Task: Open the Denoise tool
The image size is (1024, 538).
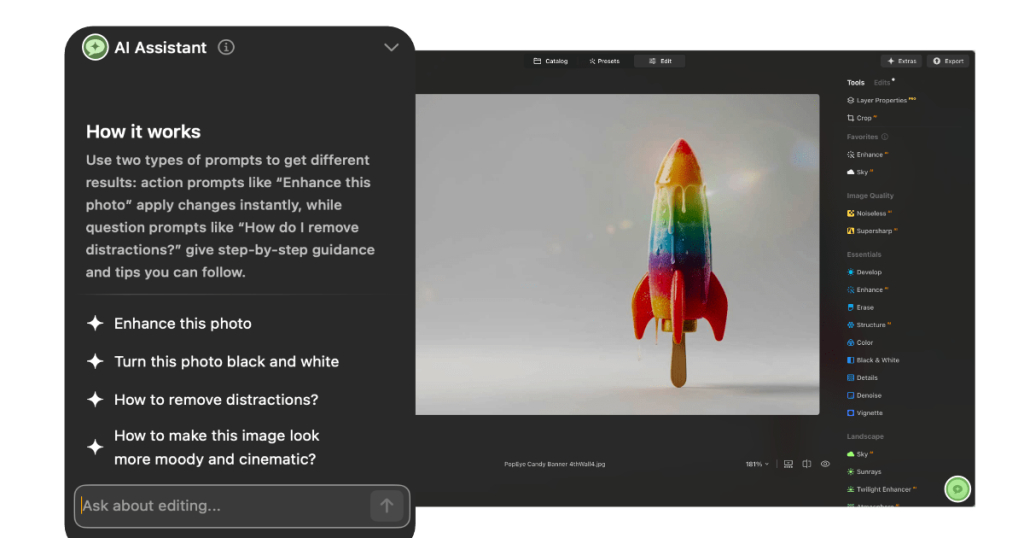Action: (x=864, y=395)
